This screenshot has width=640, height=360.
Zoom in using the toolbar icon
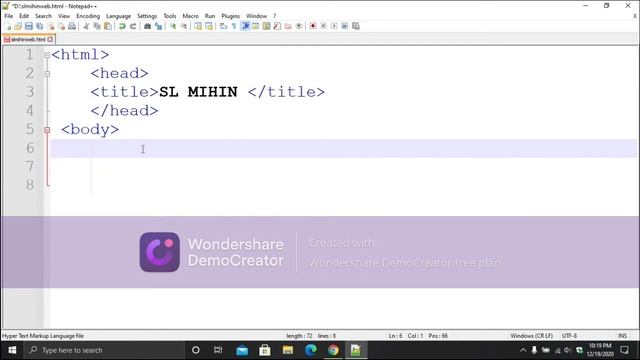(x=173, y=26)
